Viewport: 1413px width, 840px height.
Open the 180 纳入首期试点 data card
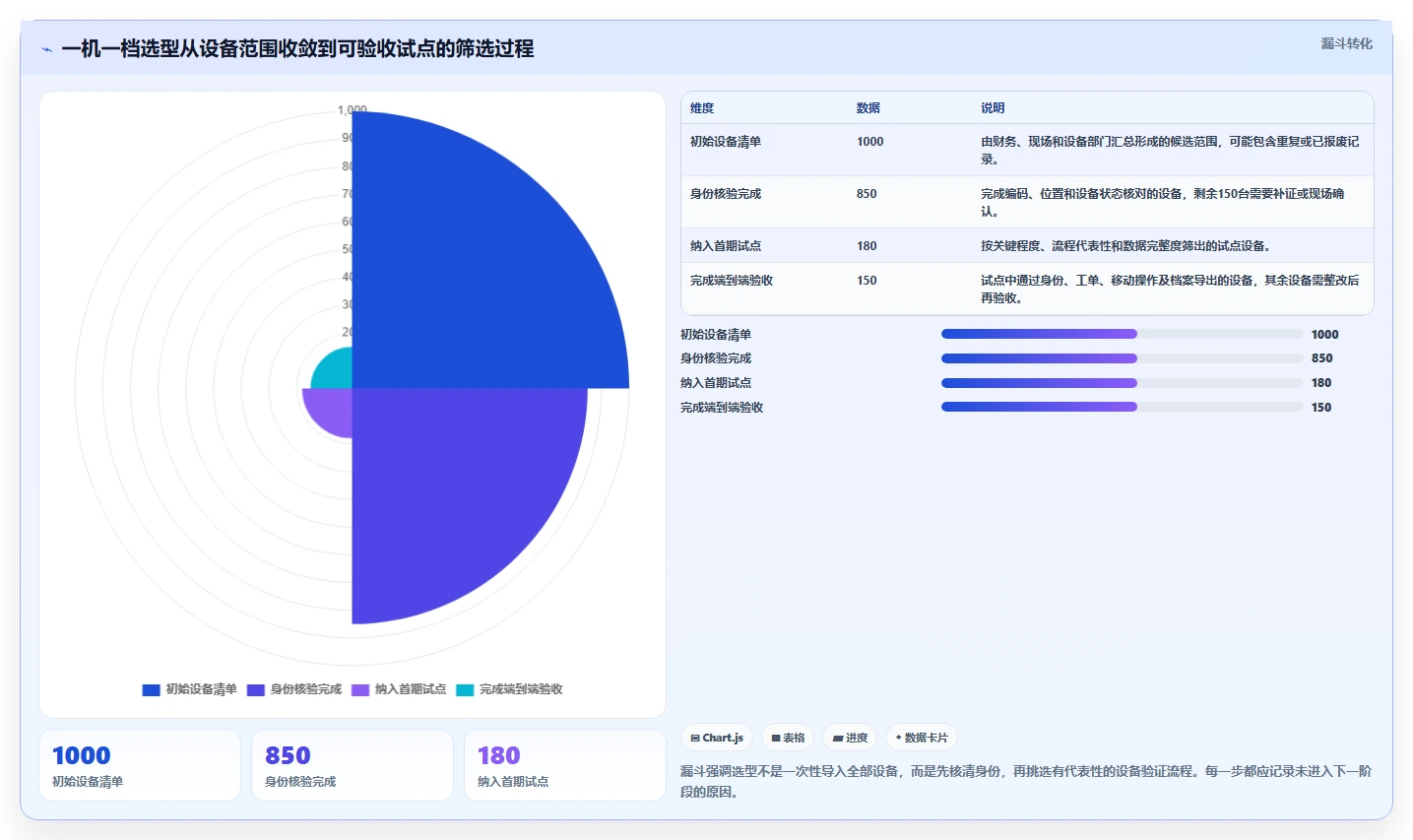pyautogui.click(x=565, y=765)
